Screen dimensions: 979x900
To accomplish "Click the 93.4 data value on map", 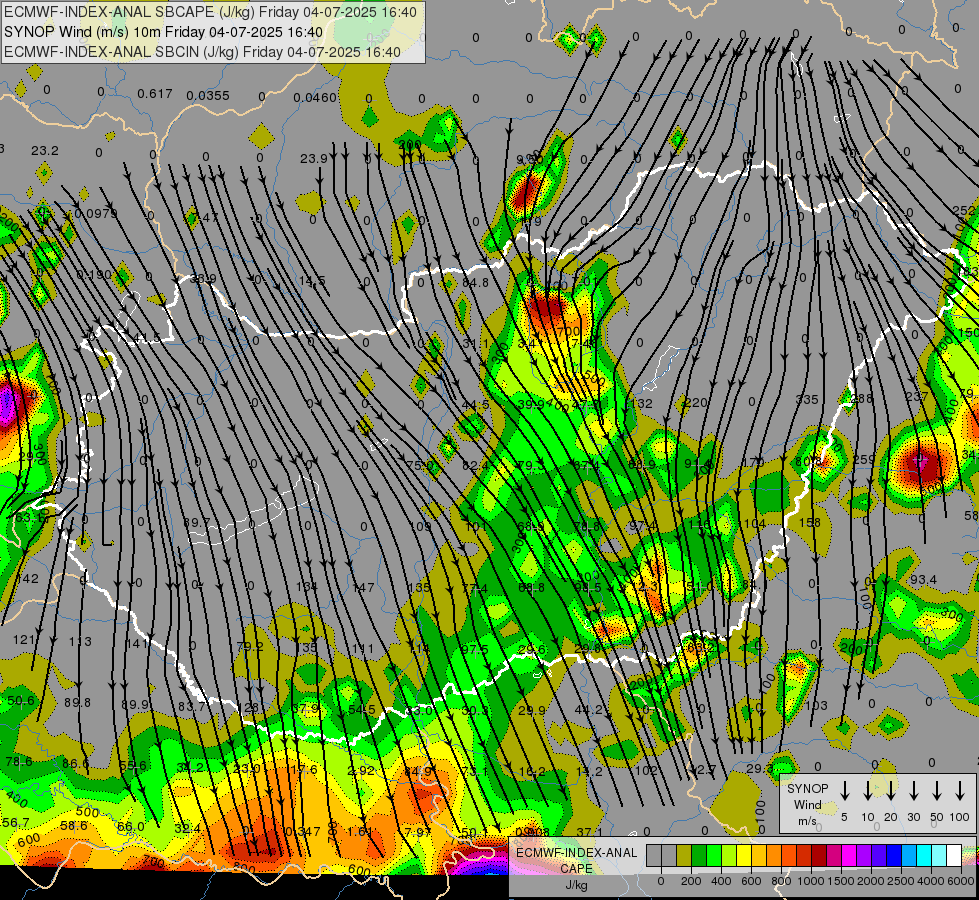I will coord(923,580).
